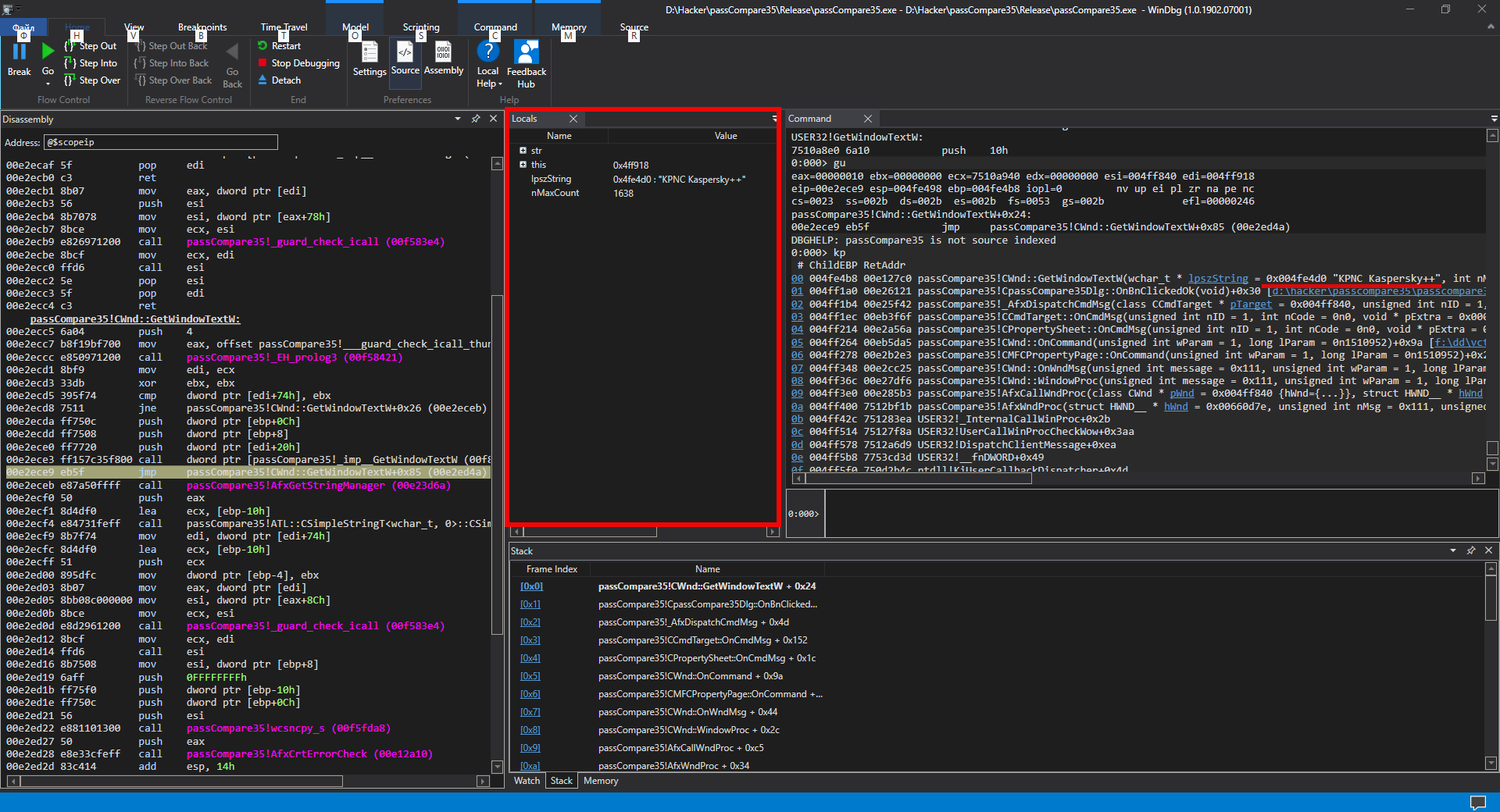Click the Restart debugging icon
The image size is (1500, 812).
pyautogui.click(x=263, y=46)
